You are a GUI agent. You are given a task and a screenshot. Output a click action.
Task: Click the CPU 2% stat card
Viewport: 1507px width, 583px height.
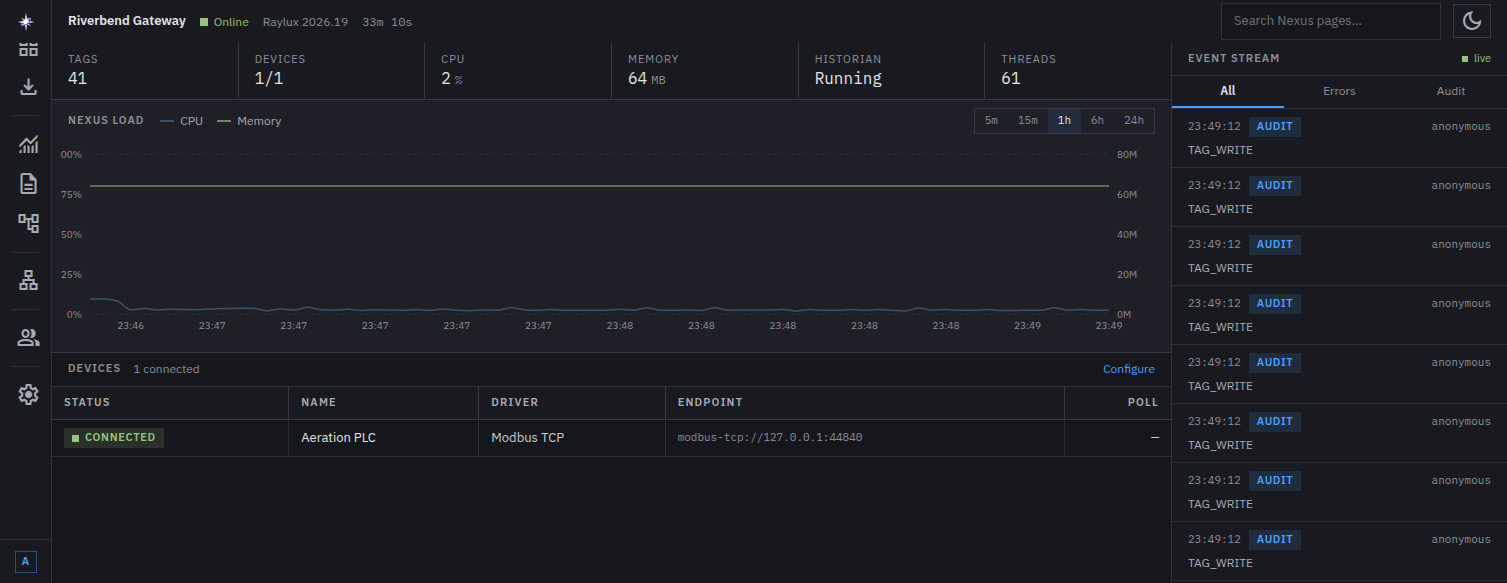[x=518, y=71]
